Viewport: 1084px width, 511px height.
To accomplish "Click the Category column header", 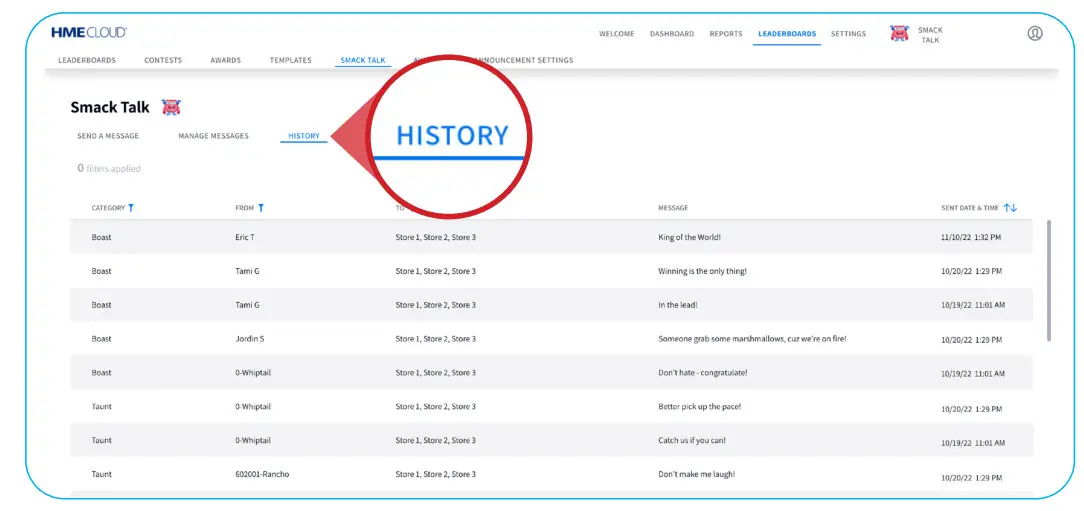I will point(108,208).
